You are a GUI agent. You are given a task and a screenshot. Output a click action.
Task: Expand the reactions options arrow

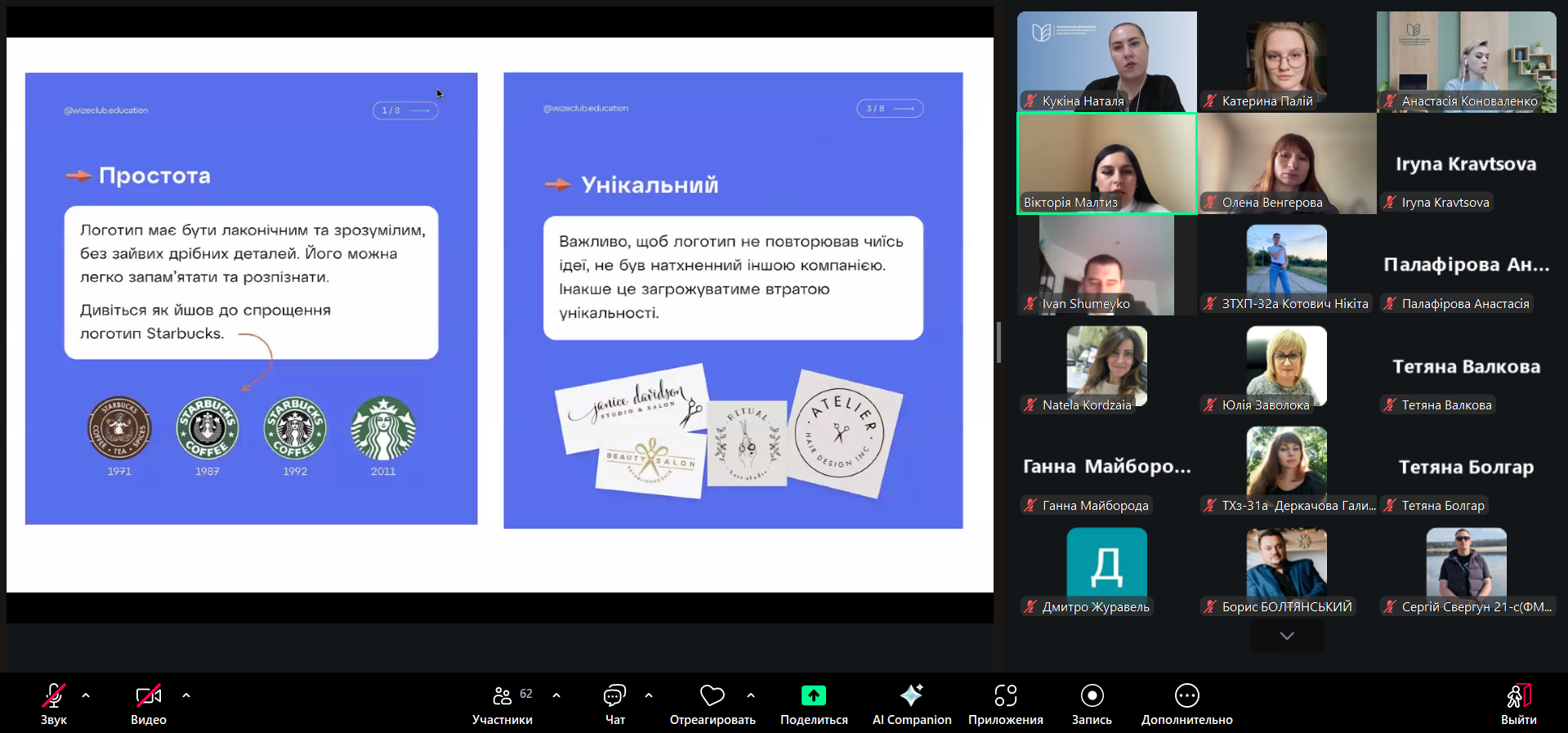pos(751,695)
